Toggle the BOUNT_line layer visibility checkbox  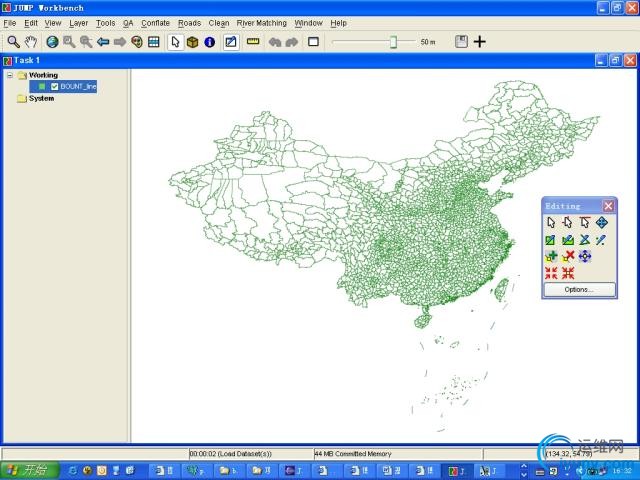pyautogui.click(x=55, y=87)
